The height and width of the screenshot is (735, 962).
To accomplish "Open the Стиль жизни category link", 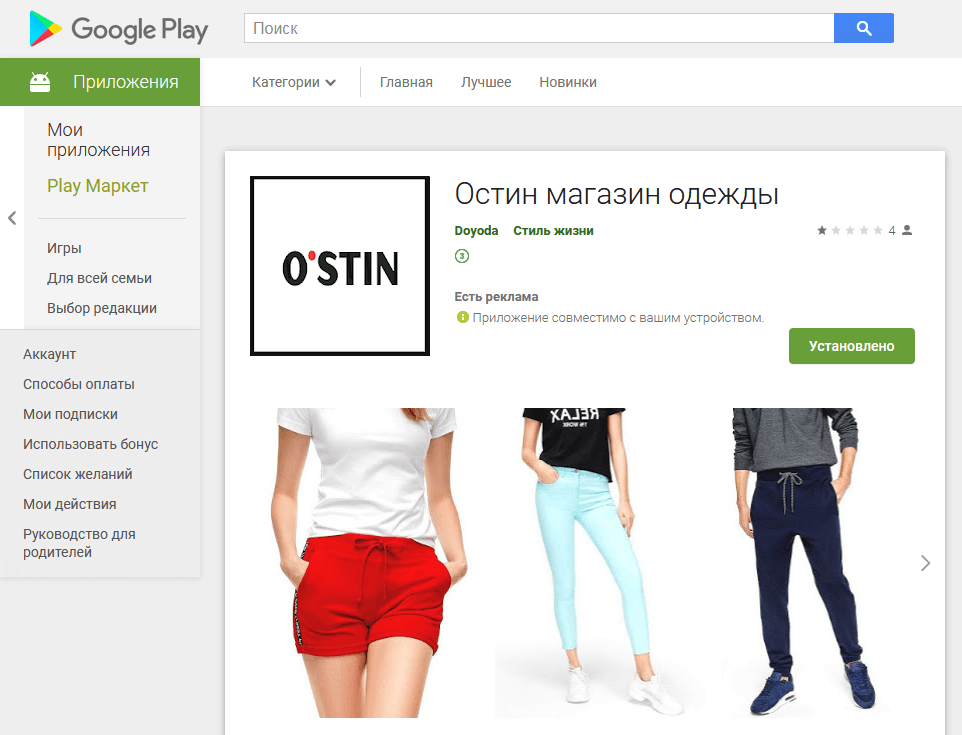I will (553, 231).
